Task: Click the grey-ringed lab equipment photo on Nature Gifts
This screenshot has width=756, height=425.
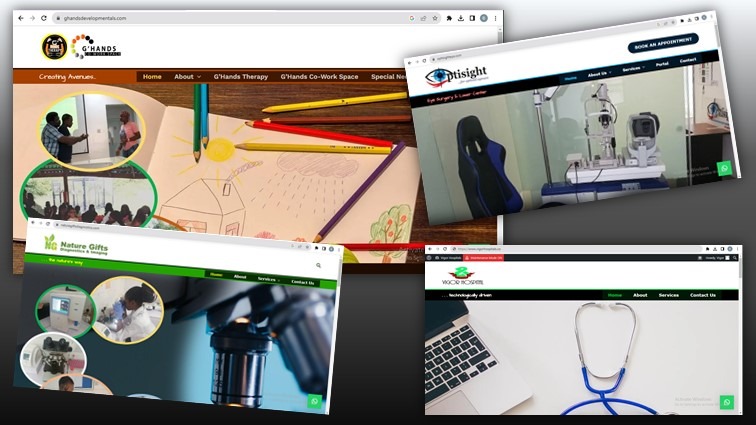Action: [53, 358]
